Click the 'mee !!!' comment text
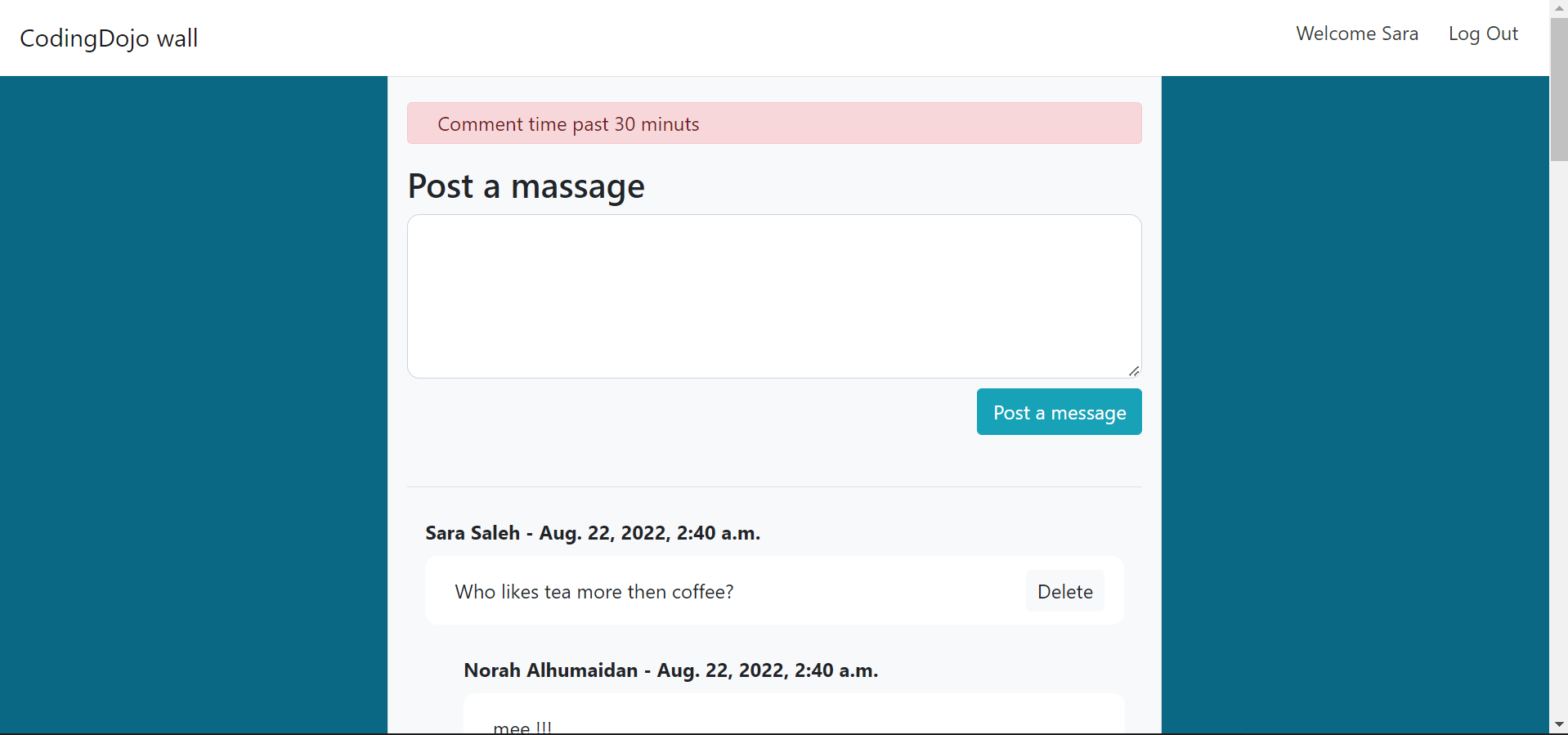 pyautogui.click(x=522, y=727)
